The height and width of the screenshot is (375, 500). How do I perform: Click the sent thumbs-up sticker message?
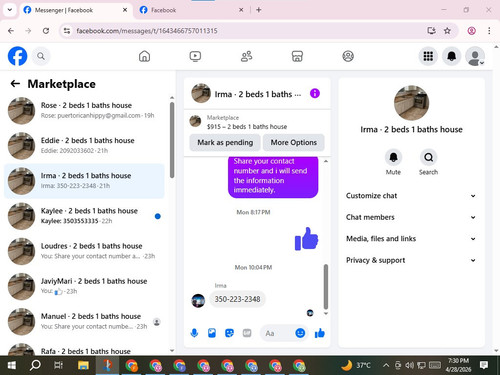306,239
